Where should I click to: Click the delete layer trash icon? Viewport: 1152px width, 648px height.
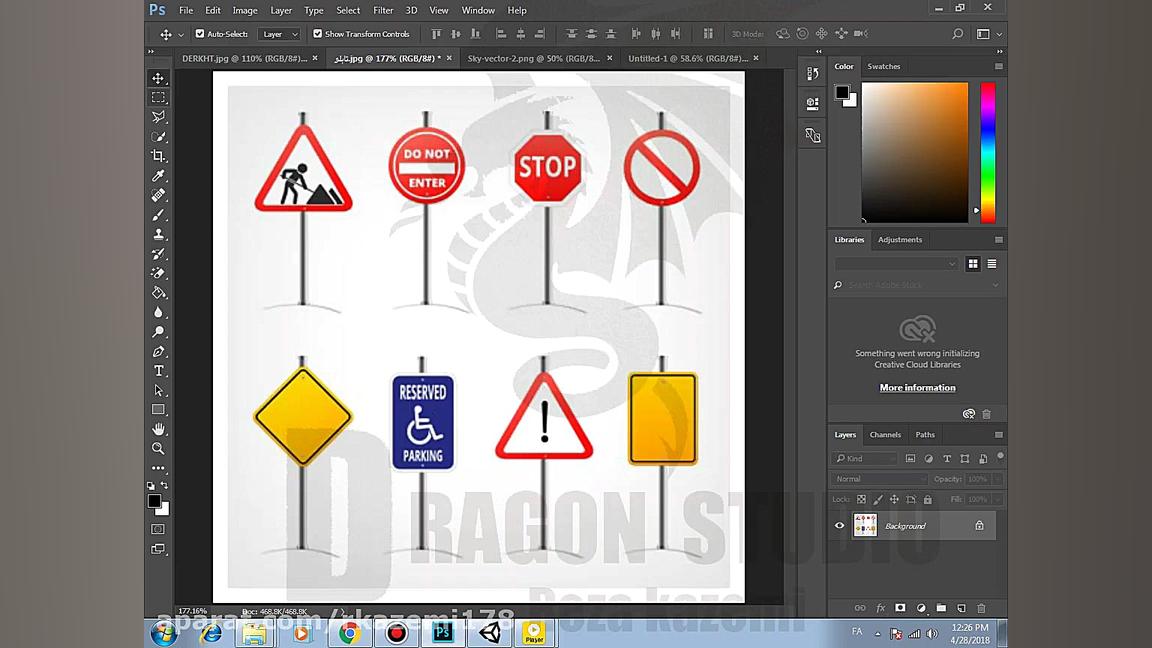click(981, 608)
